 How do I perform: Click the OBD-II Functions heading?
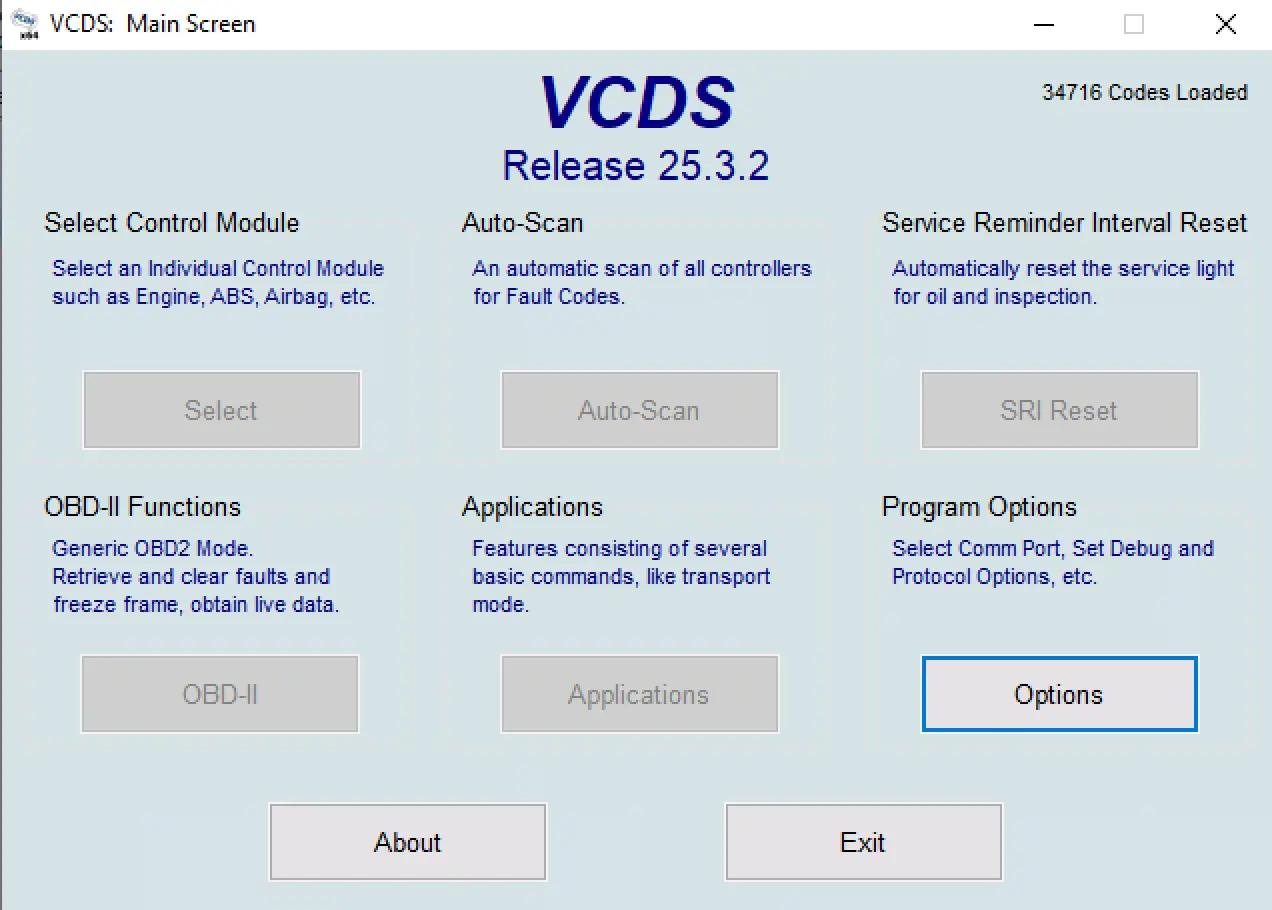[x=142, y=507]
